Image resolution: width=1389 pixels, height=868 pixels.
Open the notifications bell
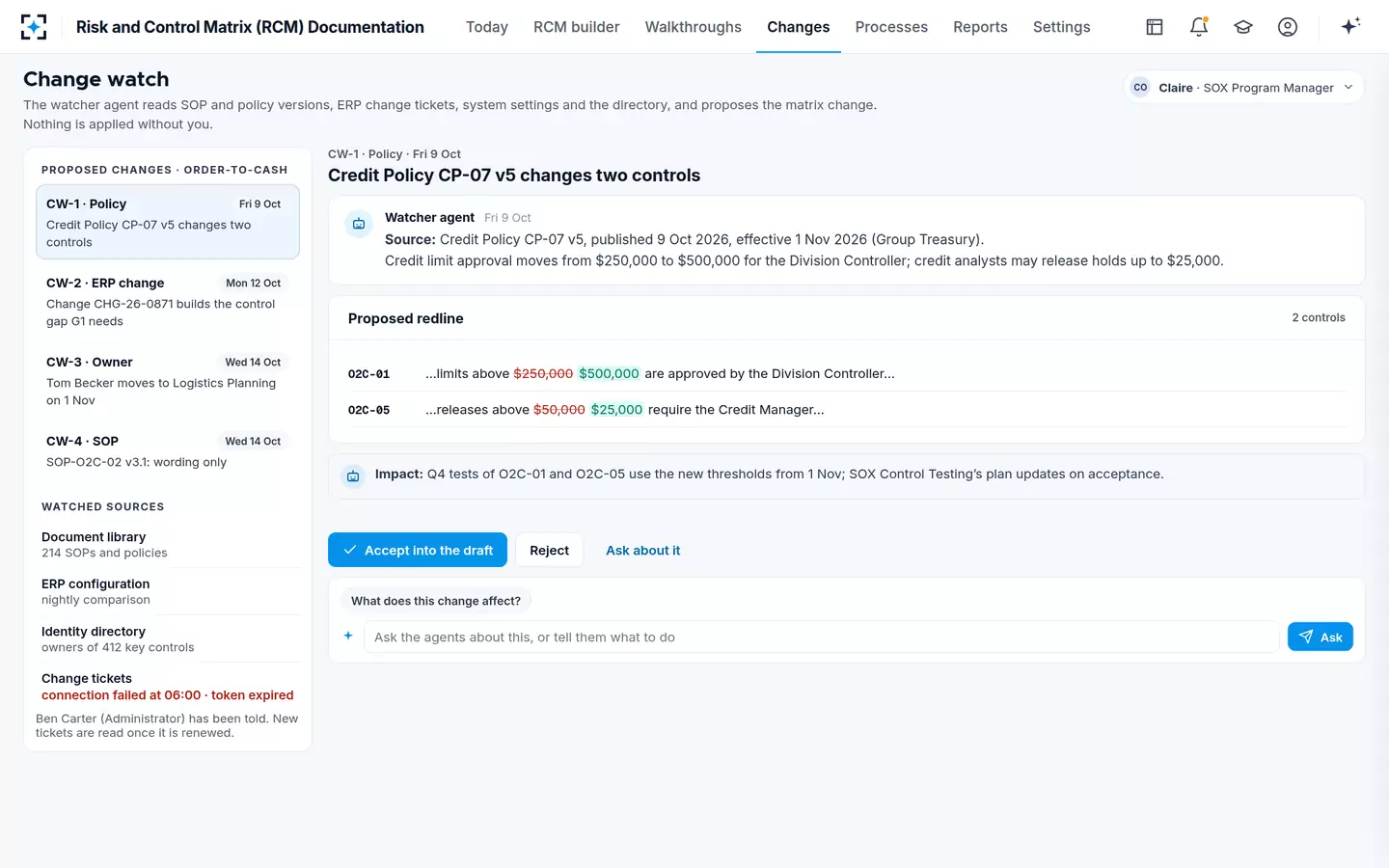pyautogui.click(x=1199, y=27)
